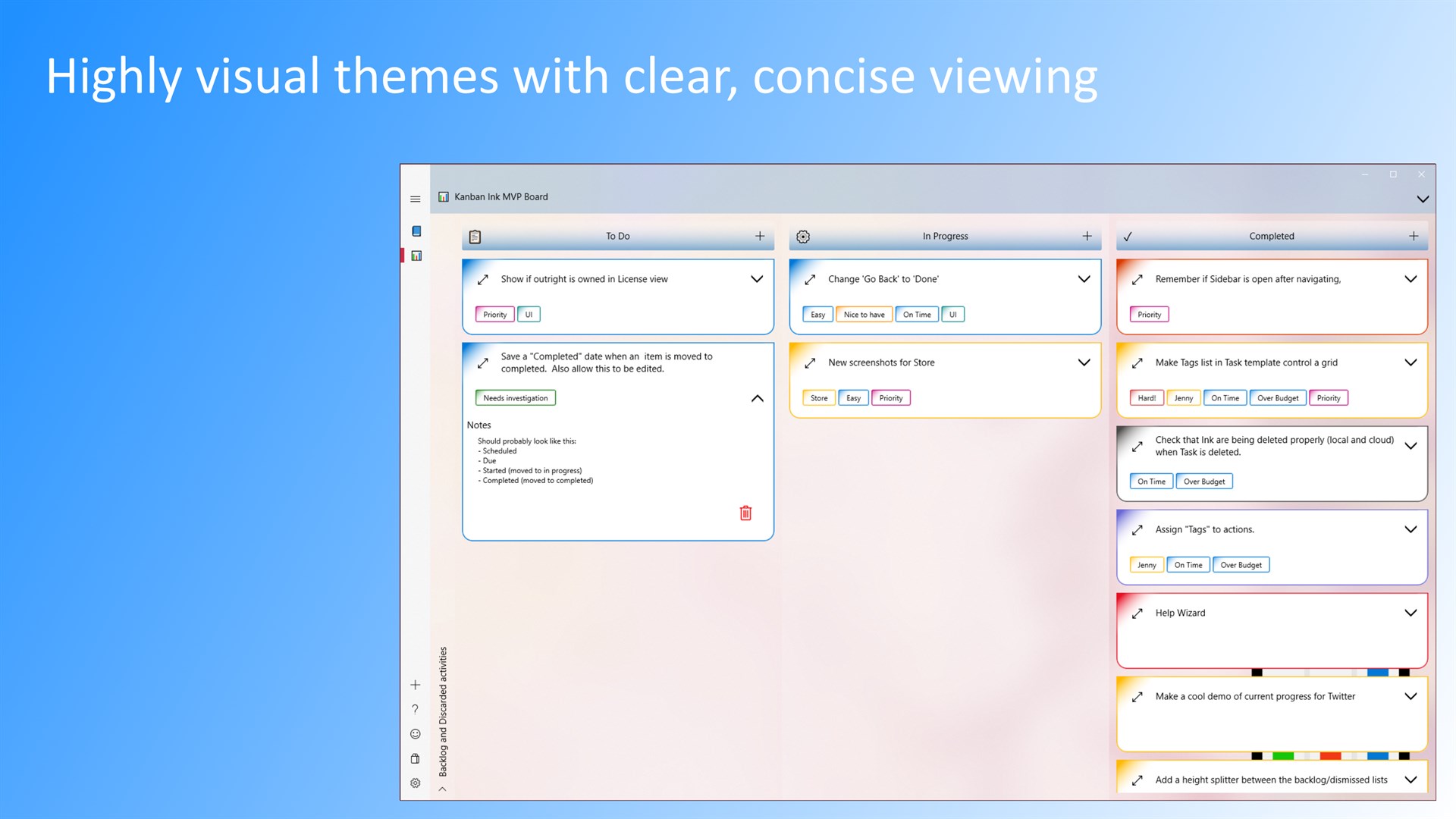Expand 'Show if outright is owned' card
This screenshot has height=819, width=1456.
pos(756,279)
